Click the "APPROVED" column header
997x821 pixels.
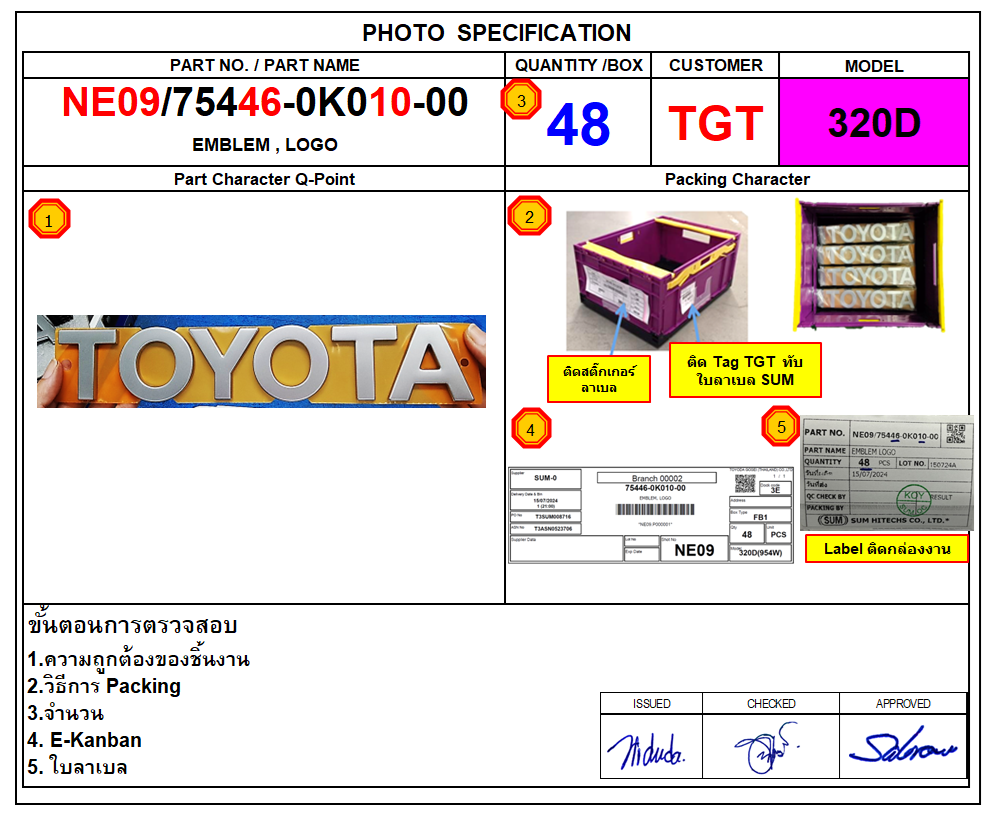pyautogui.click(x=903, y=703)
